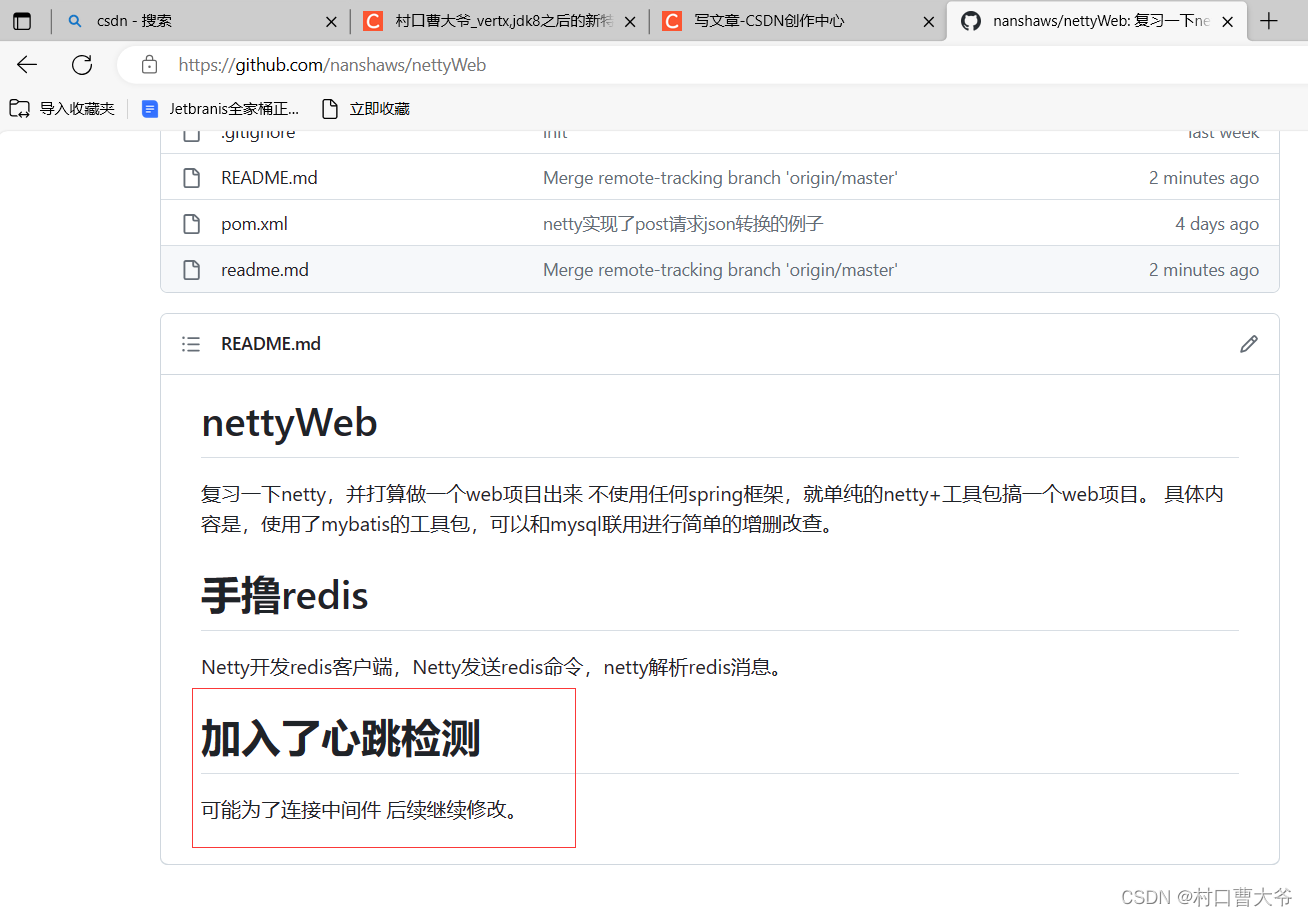Click the Netty开发redis客户端 paragraph
The height and width of the screenshot is (916, 1308).
493,667
